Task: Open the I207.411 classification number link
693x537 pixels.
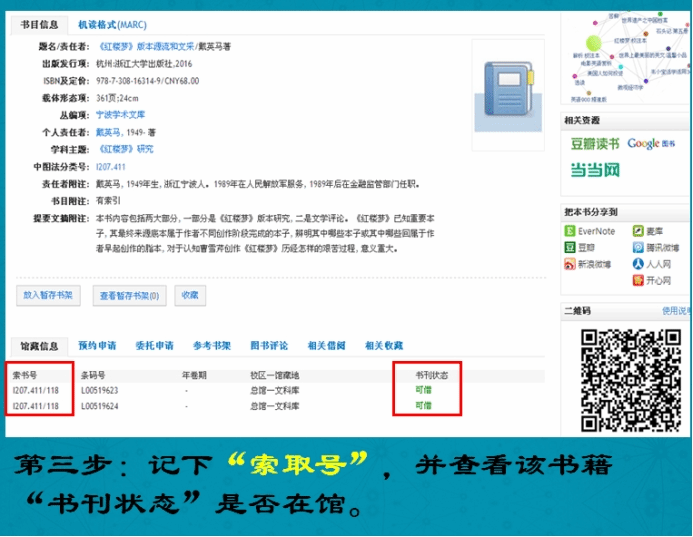Action: 110,166
